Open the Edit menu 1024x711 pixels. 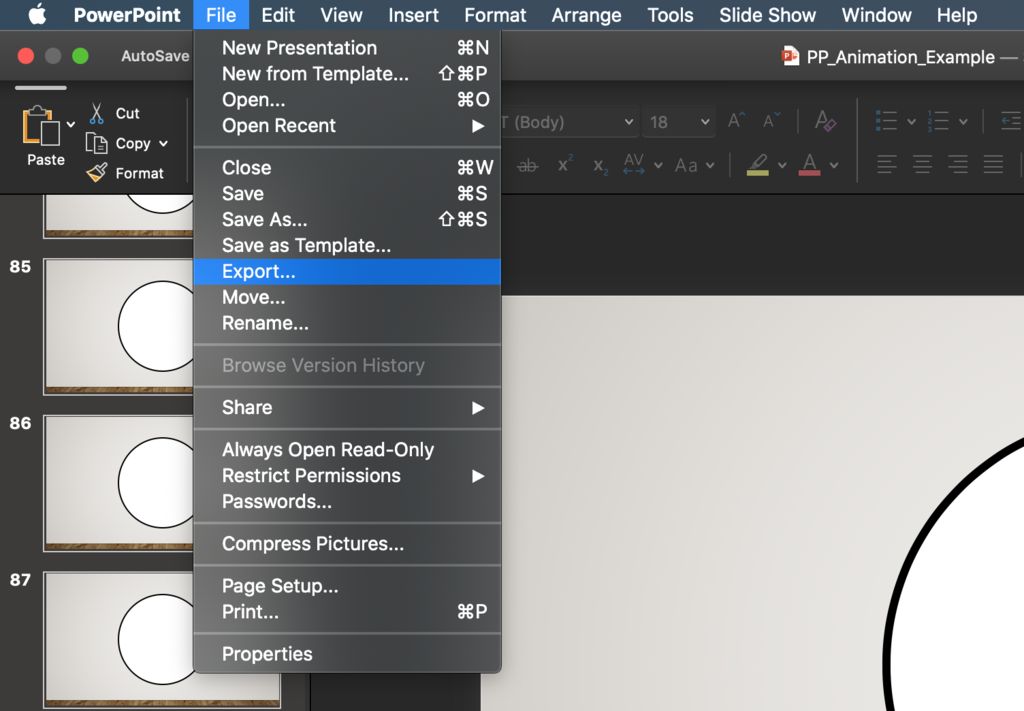278,14
